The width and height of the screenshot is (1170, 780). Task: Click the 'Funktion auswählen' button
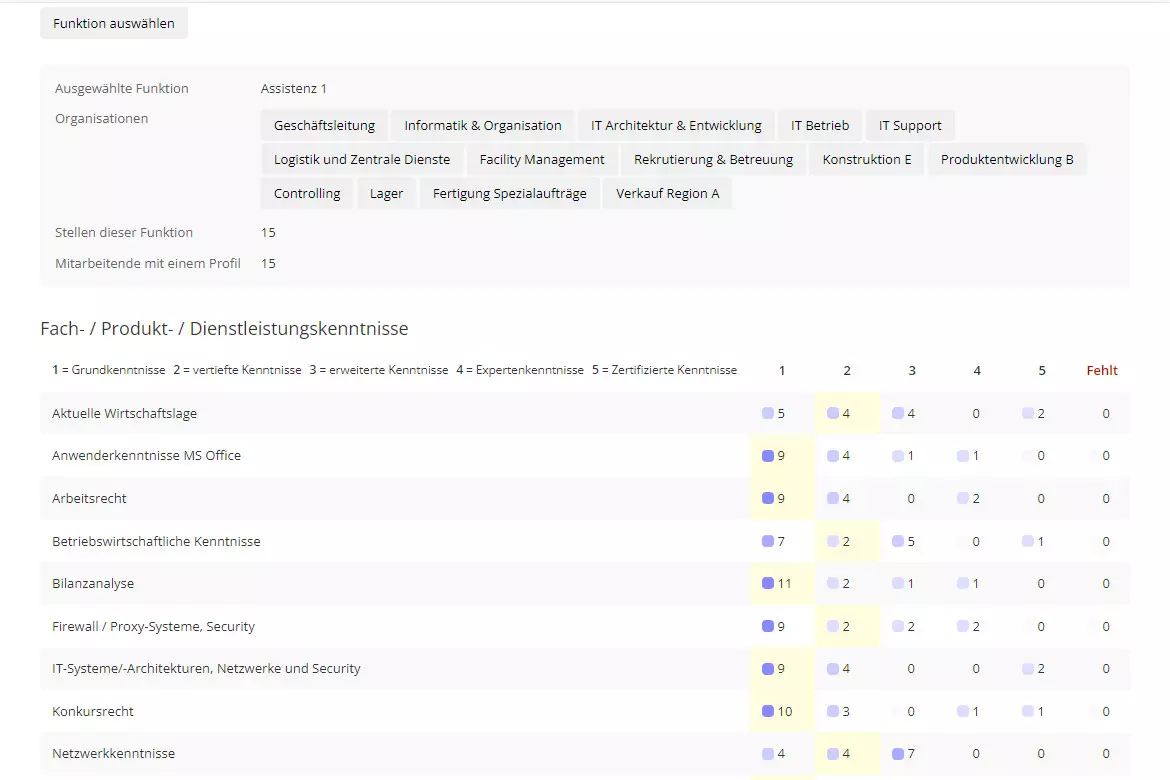pos(113,23)
